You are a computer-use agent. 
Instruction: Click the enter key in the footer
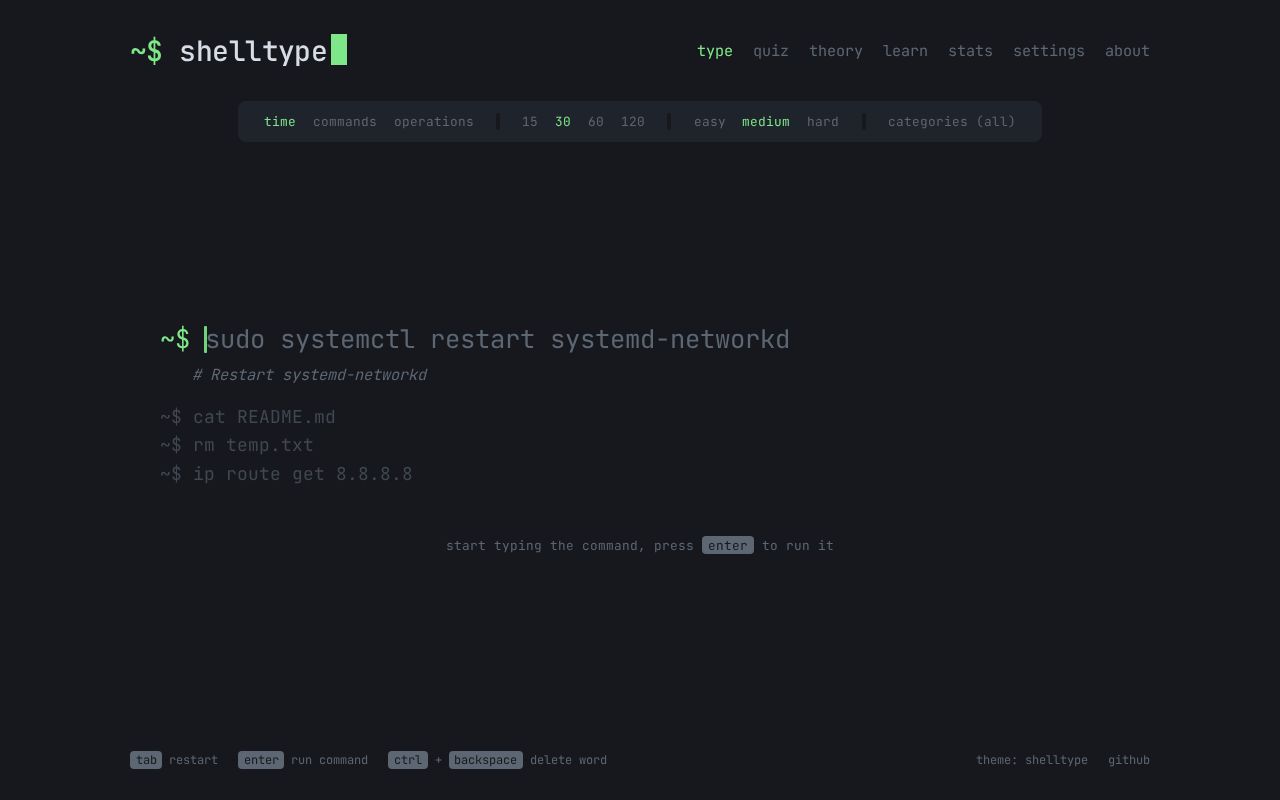pos(261,760)
